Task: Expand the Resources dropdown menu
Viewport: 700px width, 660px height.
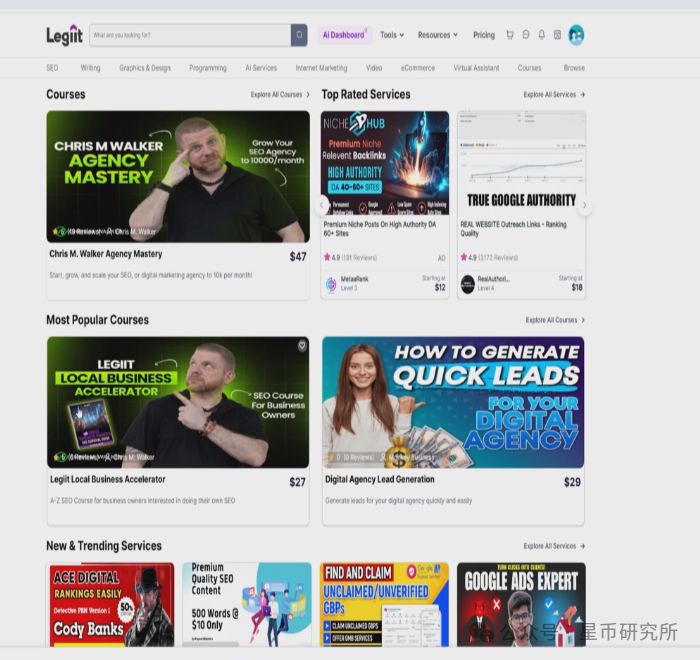Action: tap(437, 35)
